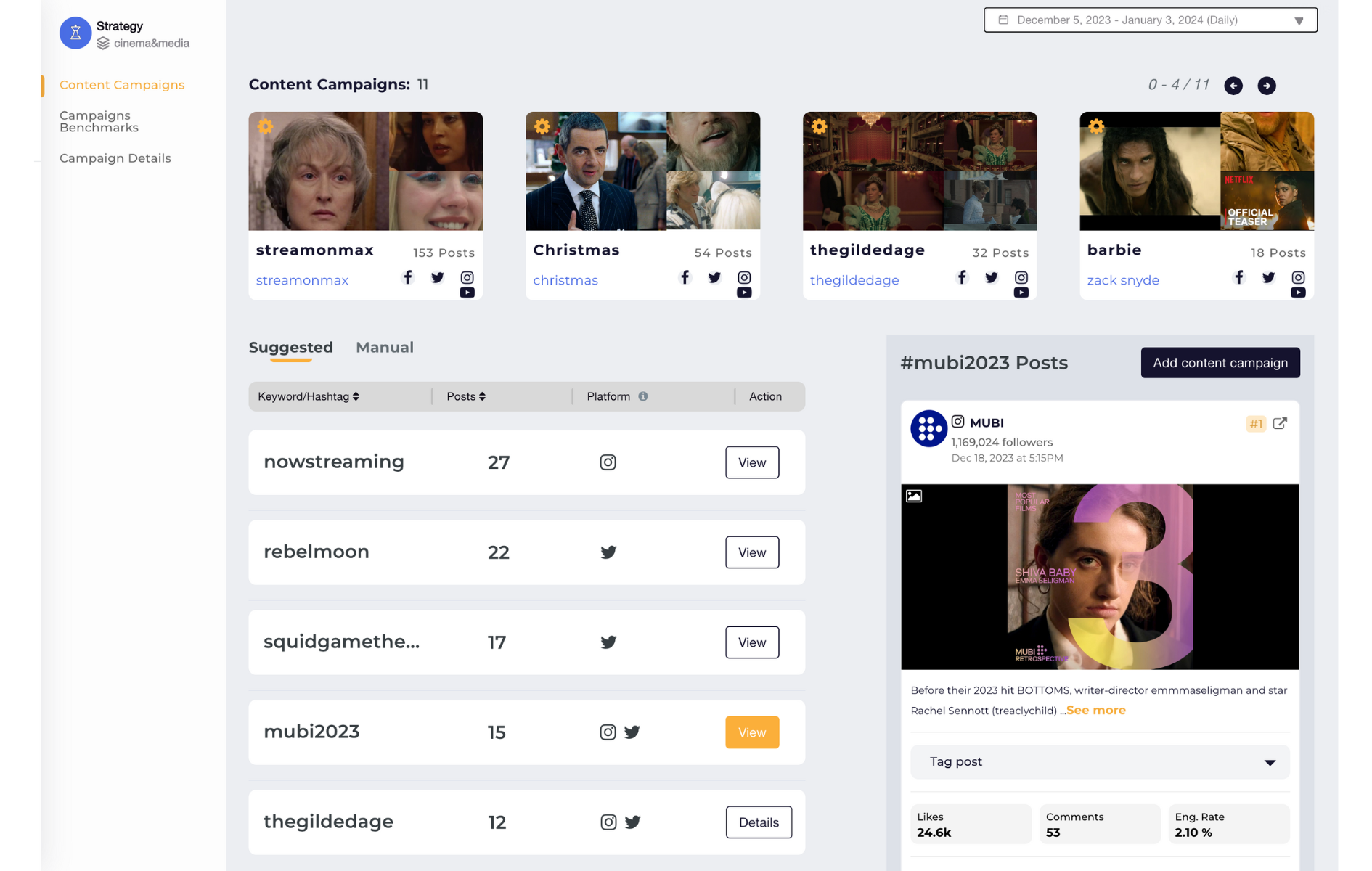Click the MUBI profile avatar
This screenshot has height=871, width=1372.
tap(929, 429)
